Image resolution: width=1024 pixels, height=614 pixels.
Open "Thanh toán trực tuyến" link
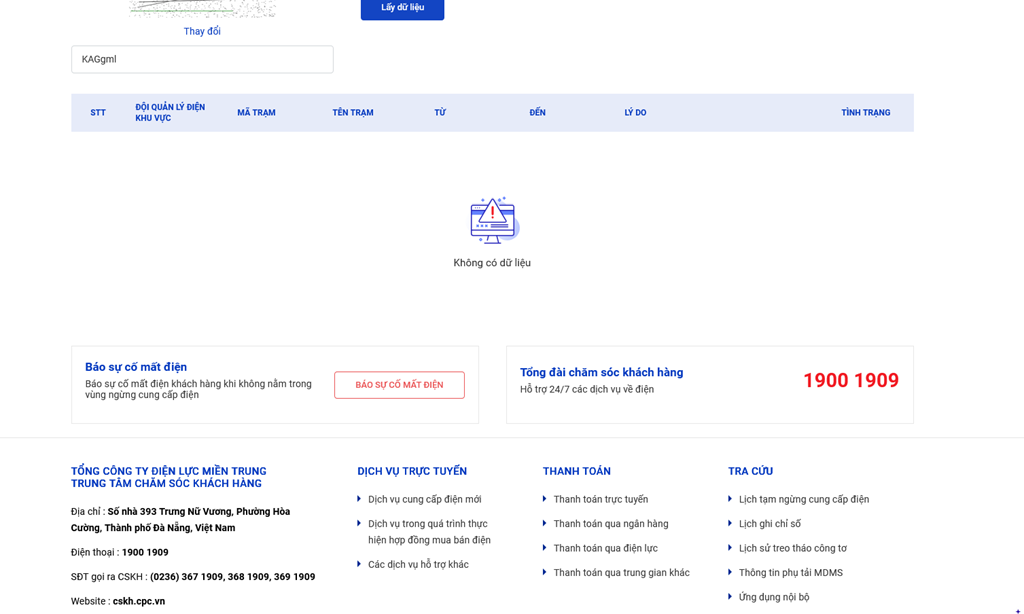600,499
